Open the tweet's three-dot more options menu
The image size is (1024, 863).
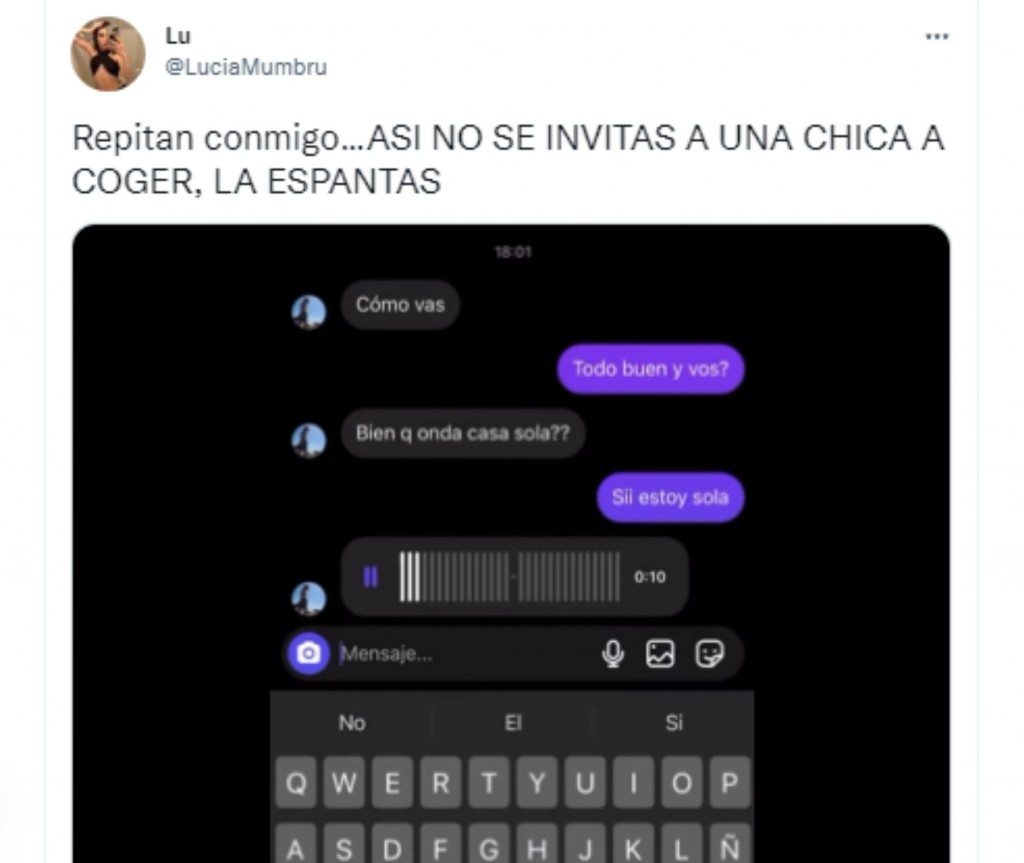click(x=936, y=37)
